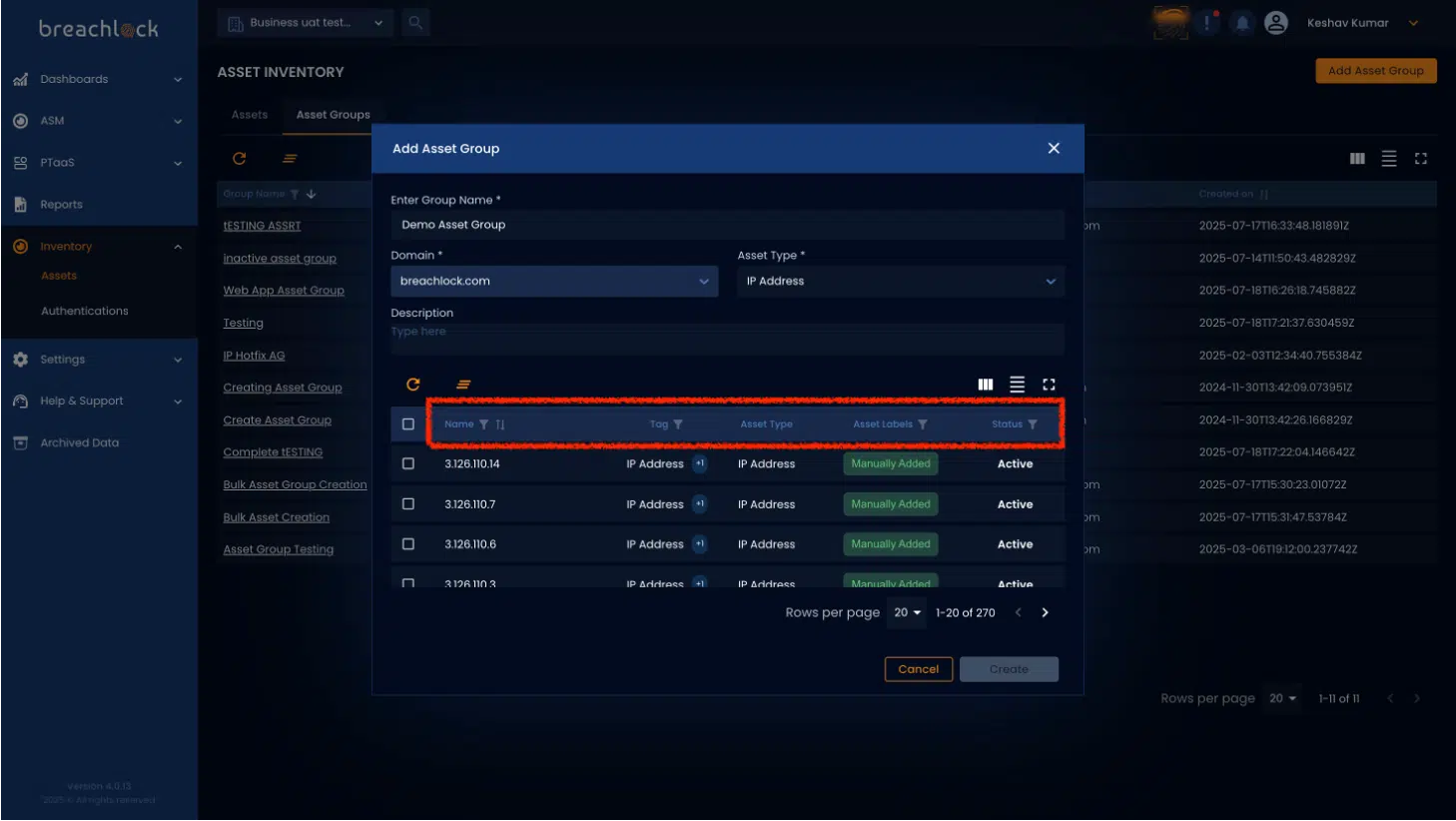Check the box for asset 3.126.110.6
The image size is (1456, 821).
(408, 543)
